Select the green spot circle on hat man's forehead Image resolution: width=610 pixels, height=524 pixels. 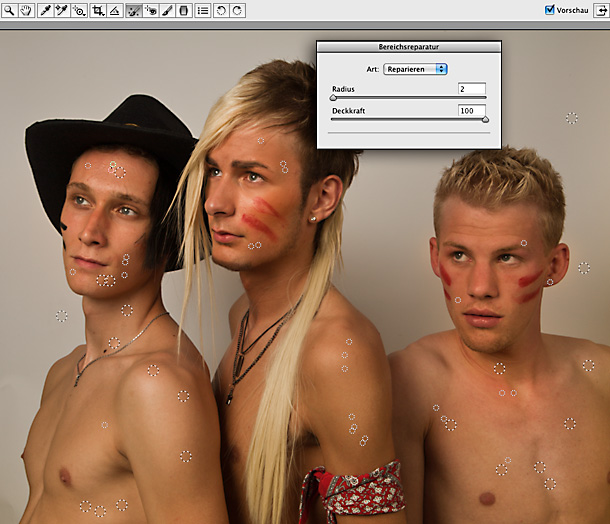click(x=113, y=164)
